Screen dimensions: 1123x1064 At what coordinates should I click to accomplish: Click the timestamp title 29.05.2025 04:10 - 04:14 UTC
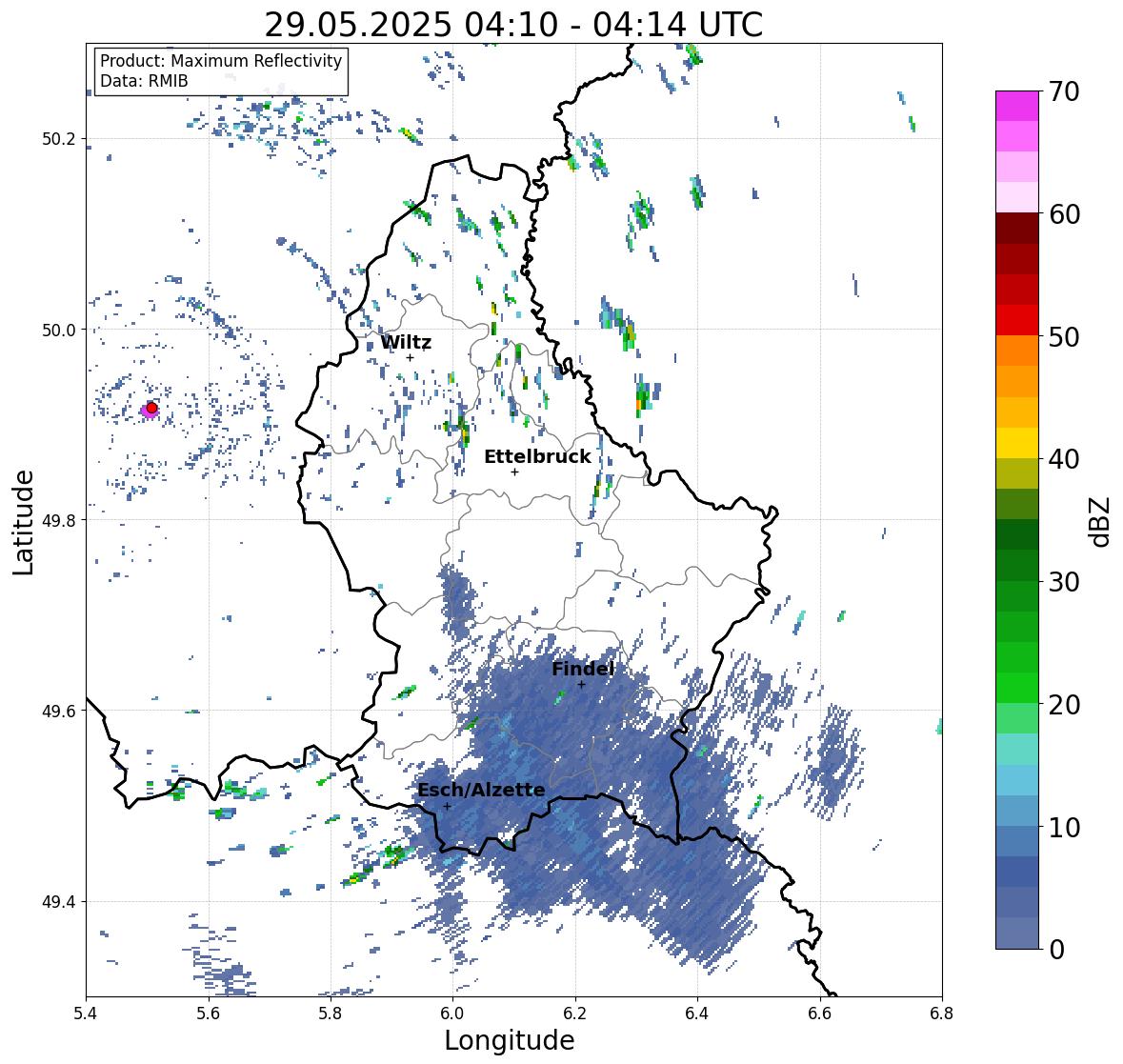[x=513, y=25]
